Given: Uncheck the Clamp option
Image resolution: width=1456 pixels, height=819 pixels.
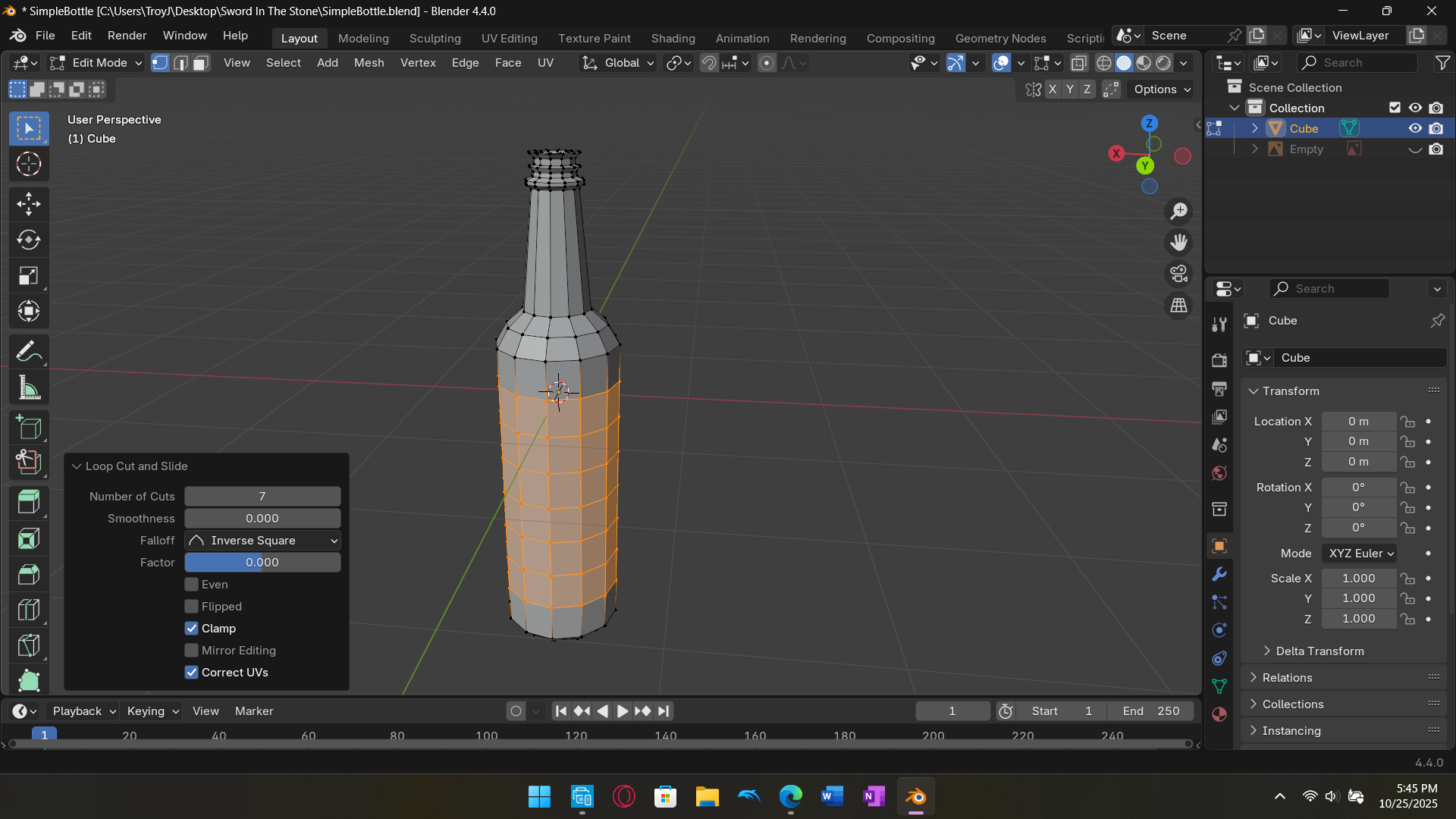Looking at the screenshot, I should (x=192, y=629).
